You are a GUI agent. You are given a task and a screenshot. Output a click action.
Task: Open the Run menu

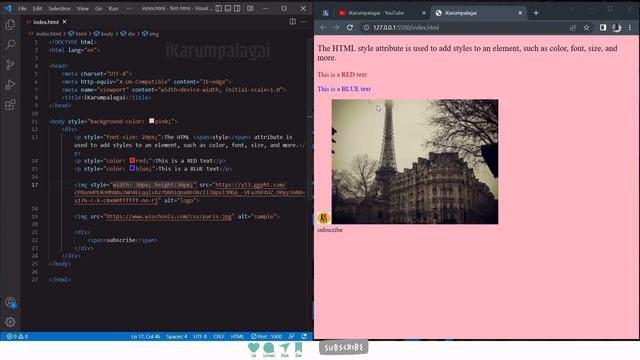pyautogui.click(x=113, y=8)
